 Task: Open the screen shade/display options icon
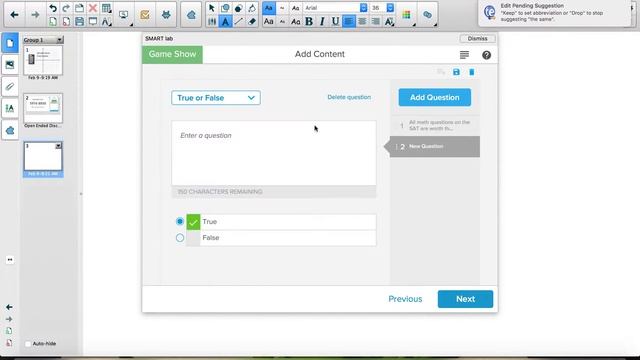click(124, 15)
